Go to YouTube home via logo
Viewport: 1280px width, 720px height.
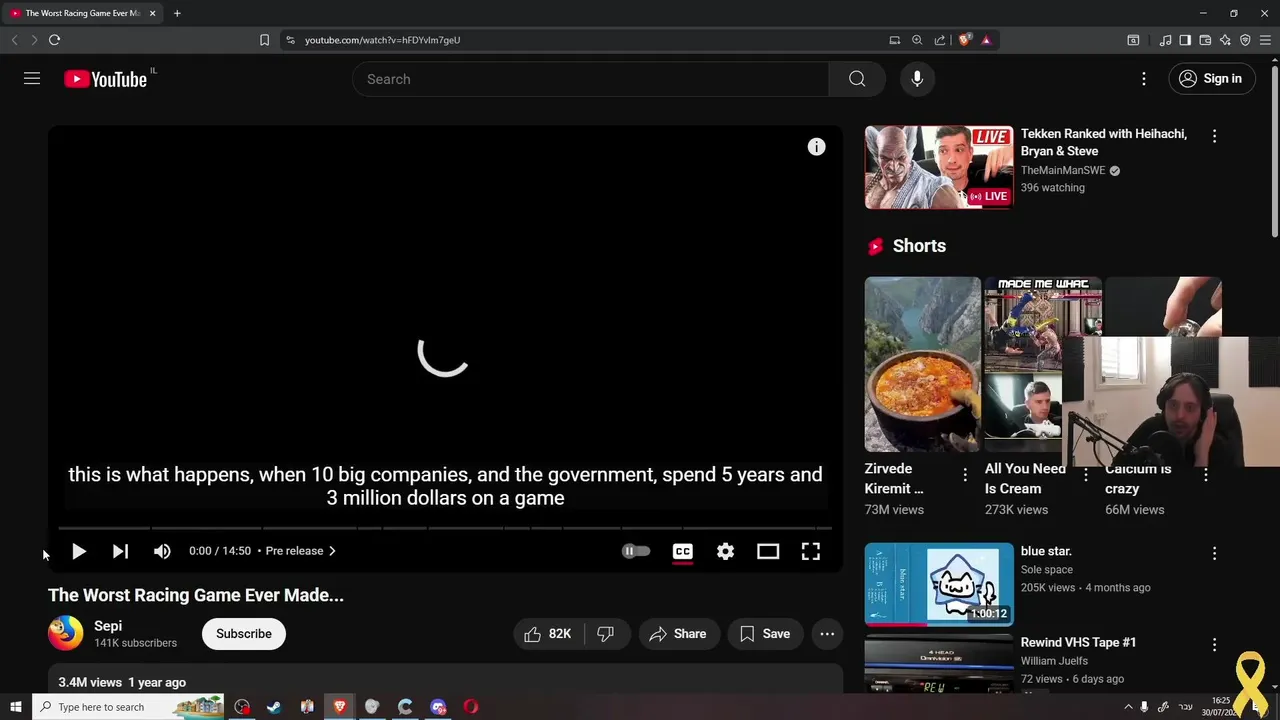point(105,79)
